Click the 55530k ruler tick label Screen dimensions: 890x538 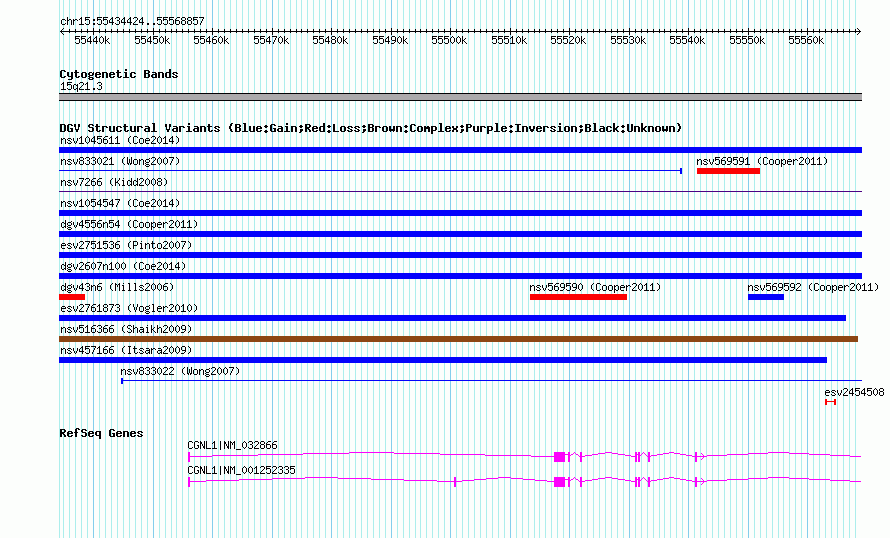(x=628, y=40)
